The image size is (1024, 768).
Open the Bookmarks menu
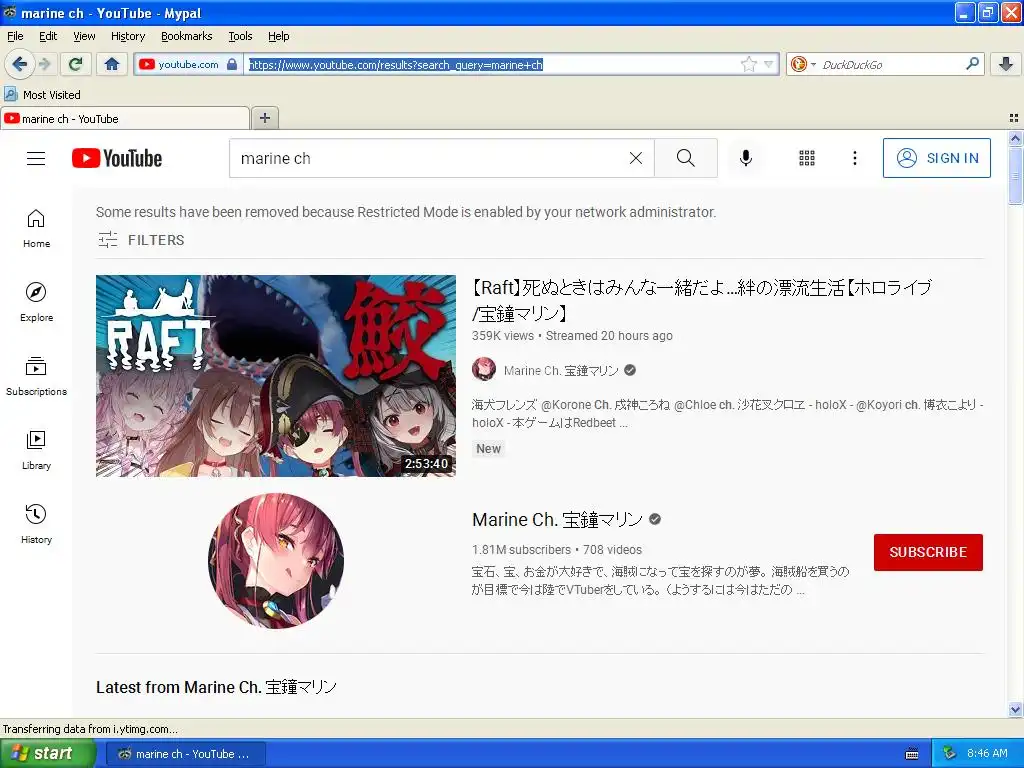(x=186, y=36)
